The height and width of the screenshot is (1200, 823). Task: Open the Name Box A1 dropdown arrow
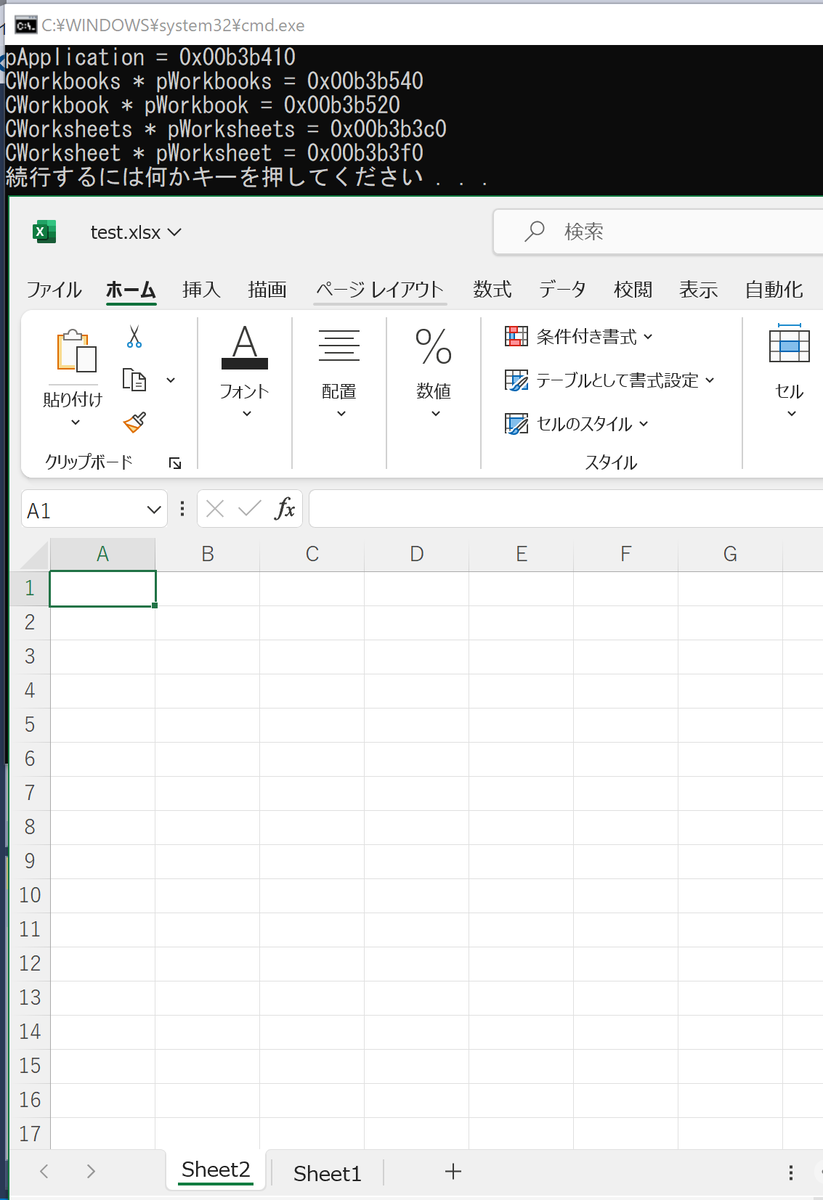[154, 510]
